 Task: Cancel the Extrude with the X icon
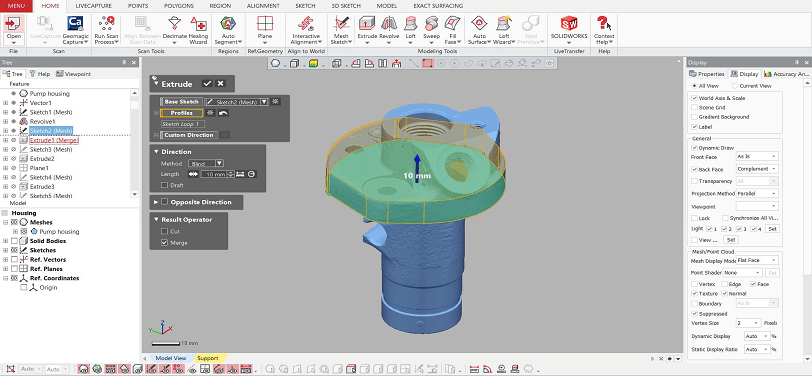tap(221, 83)
